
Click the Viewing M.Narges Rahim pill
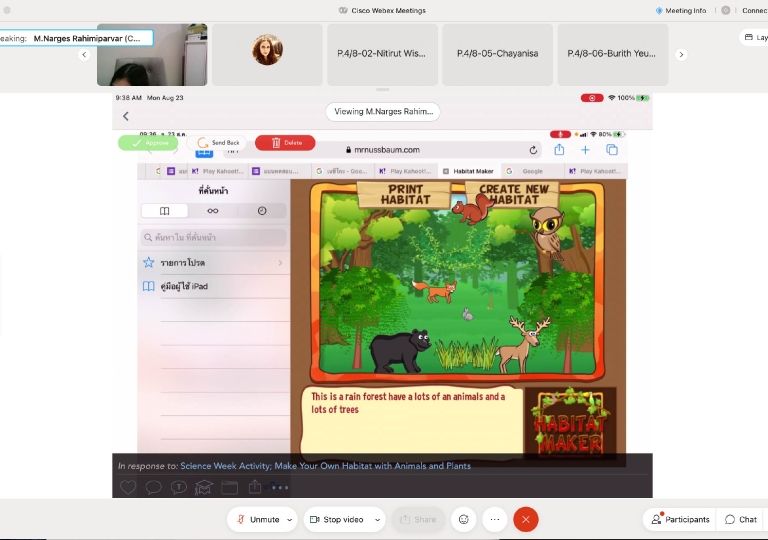tap(383, 112)
